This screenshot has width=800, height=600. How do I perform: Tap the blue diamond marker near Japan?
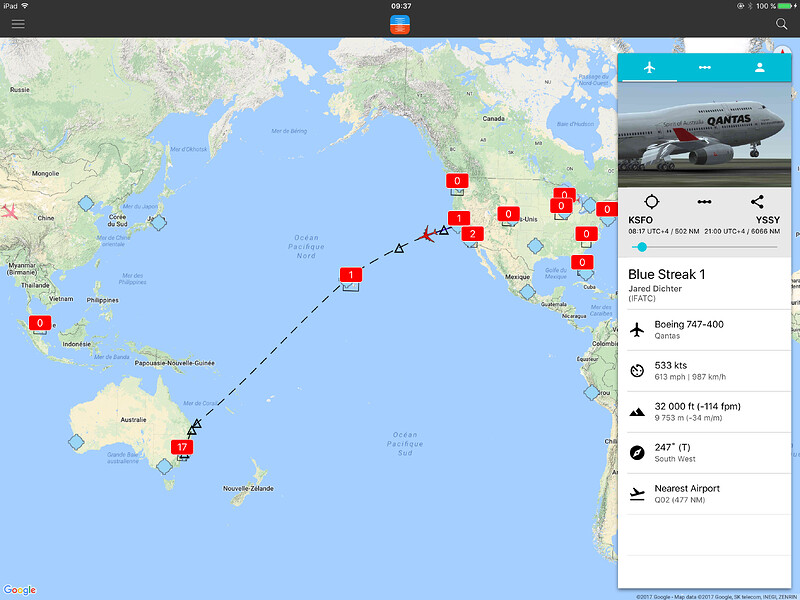tap(159, 222)
